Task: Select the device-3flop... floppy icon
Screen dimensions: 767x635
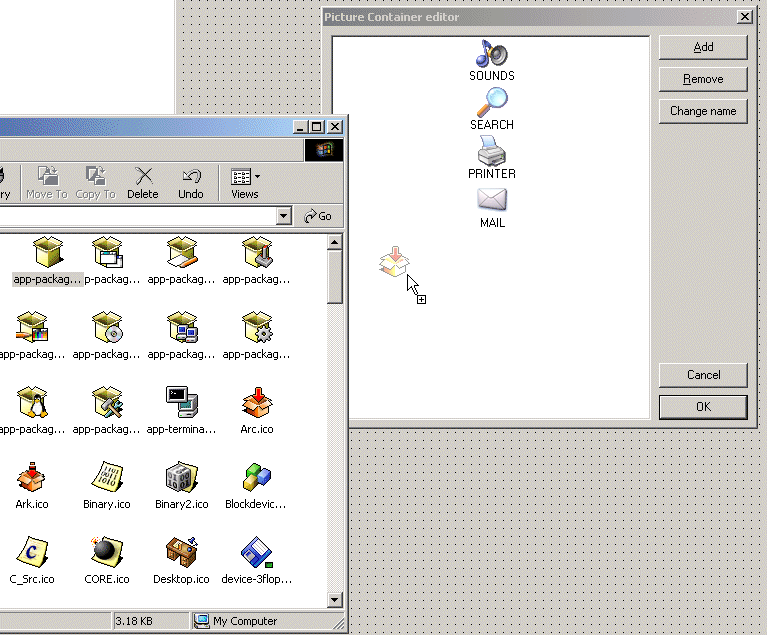Action: point(257,552)
